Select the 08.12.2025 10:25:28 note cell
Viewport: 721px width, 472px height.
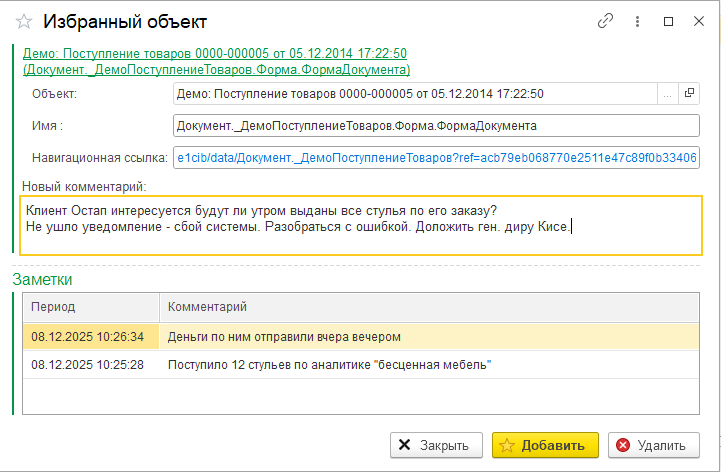point(91,365)
